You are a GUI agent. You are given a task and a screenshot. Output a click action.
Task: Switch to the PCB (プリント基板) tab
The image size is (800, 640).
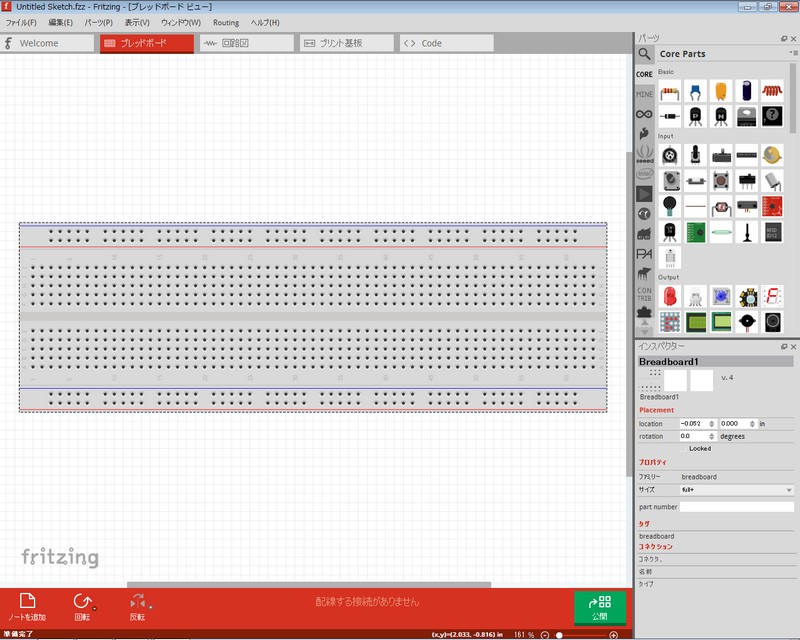(x=347, y=43)
